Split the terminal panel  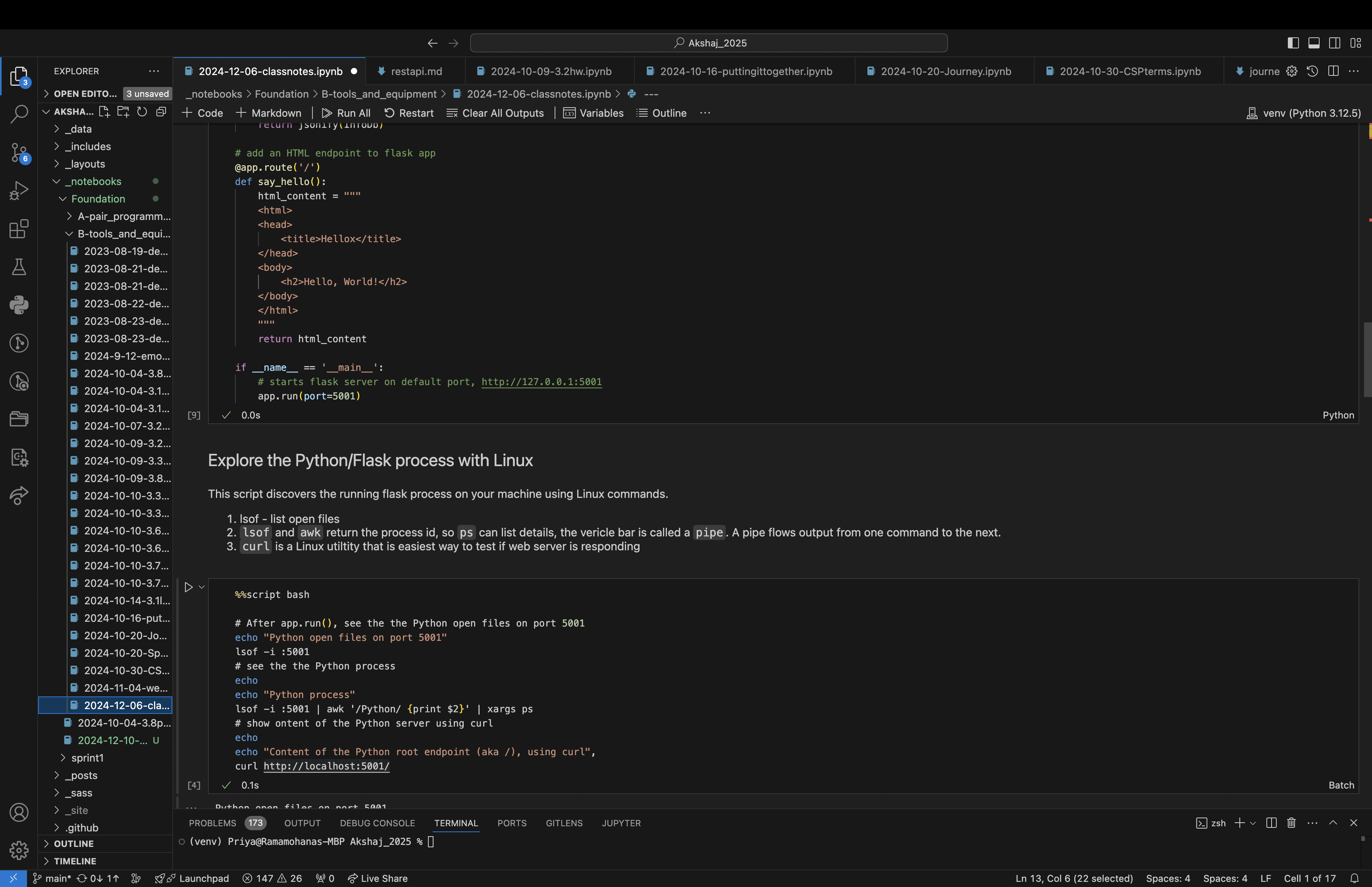click(1272, 823)
